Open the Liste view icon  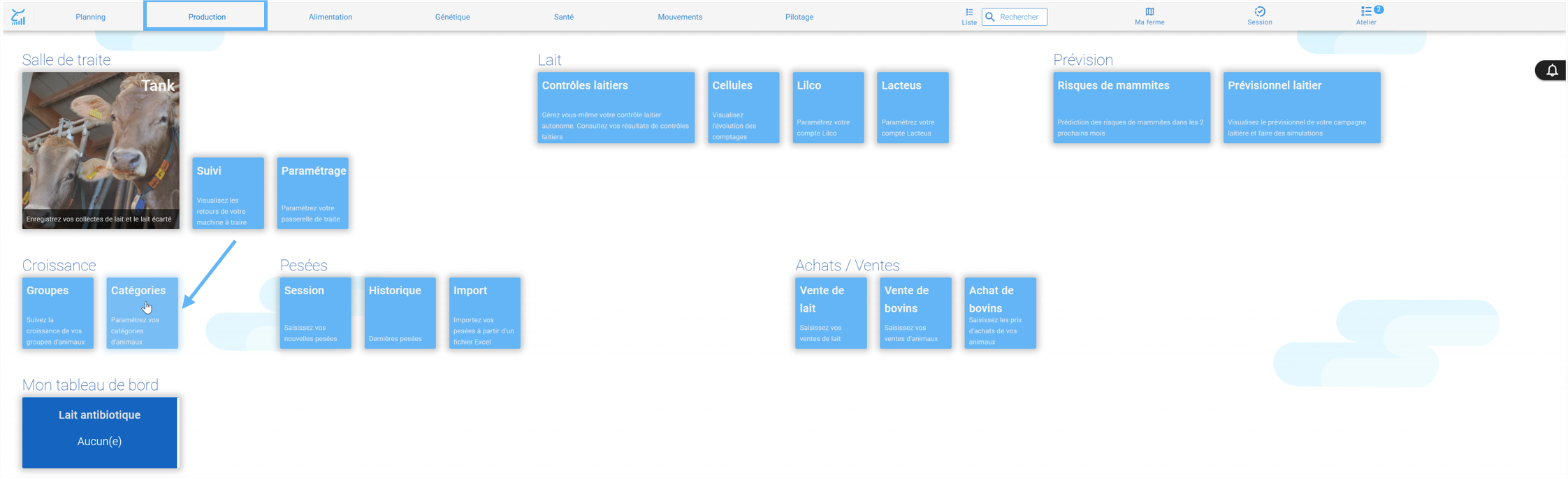(969, 17)
